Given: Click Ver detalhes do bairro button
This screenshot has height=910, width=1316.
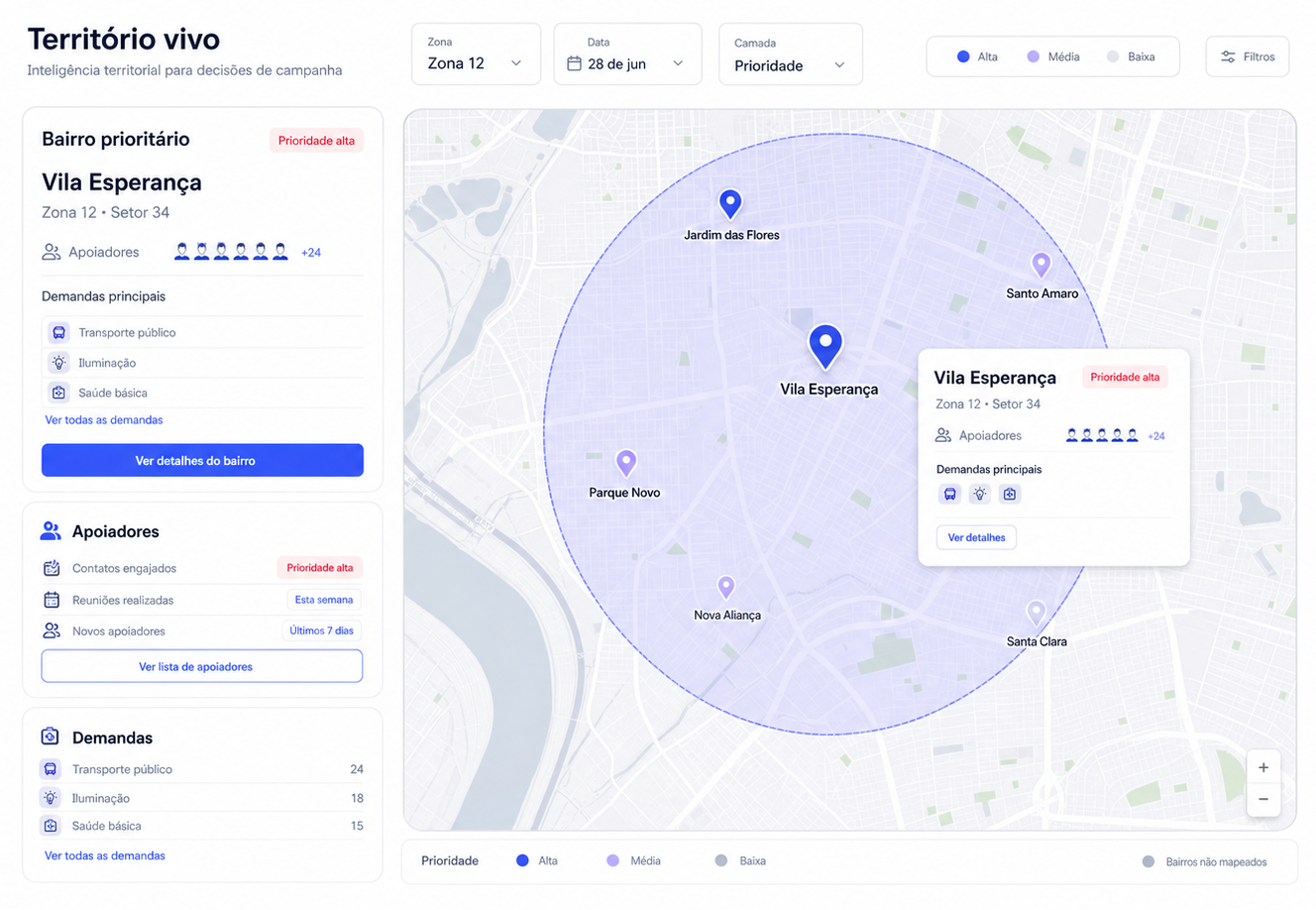Looking at the screenshot, I should pos(202,460).
